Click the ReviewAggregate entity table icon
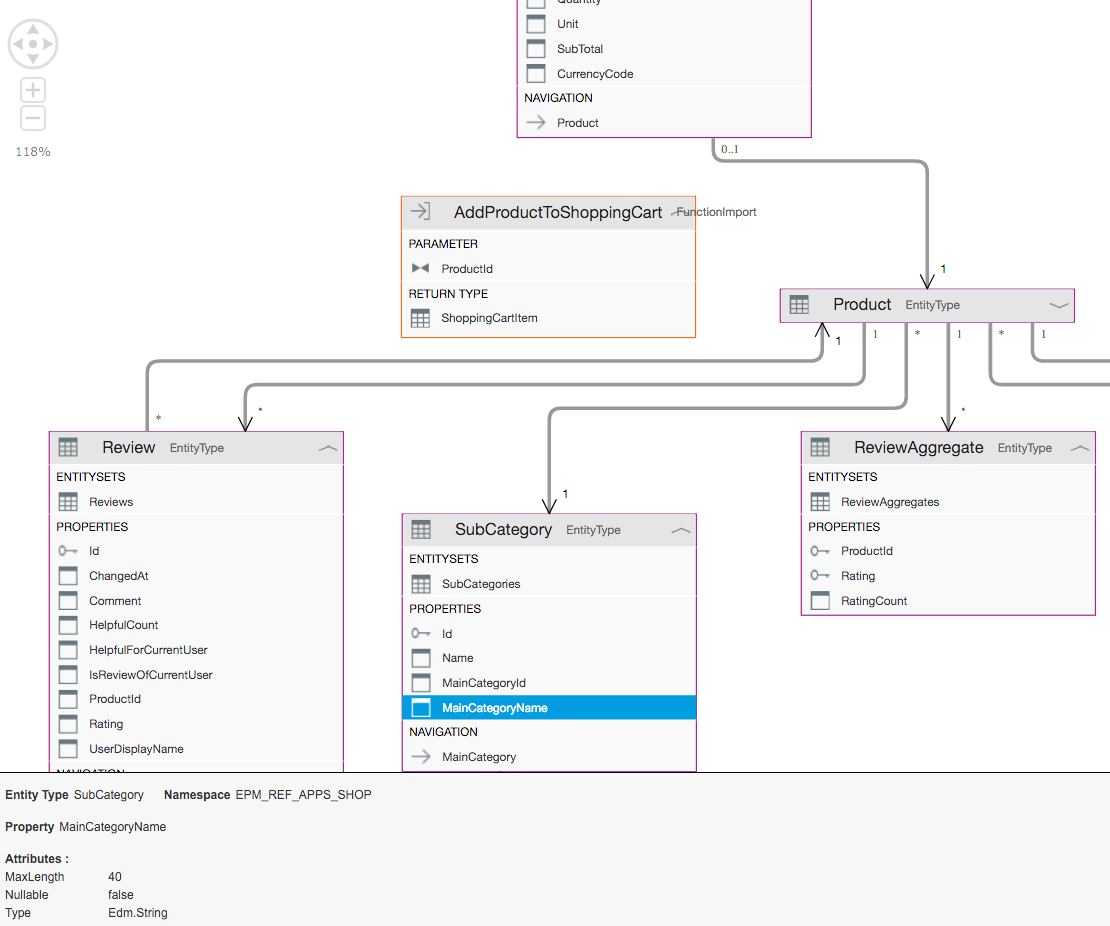 pos(820,447)
